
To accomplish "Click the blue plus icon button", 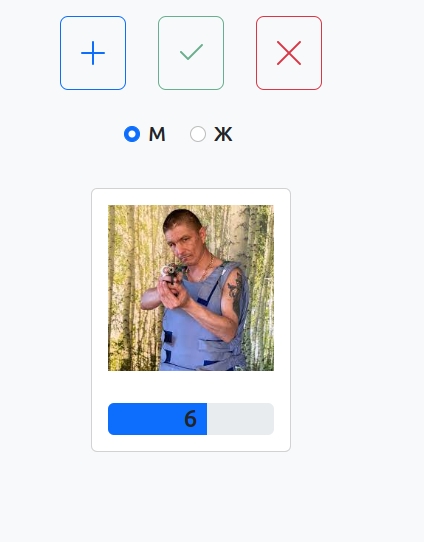I will (93, 53).
